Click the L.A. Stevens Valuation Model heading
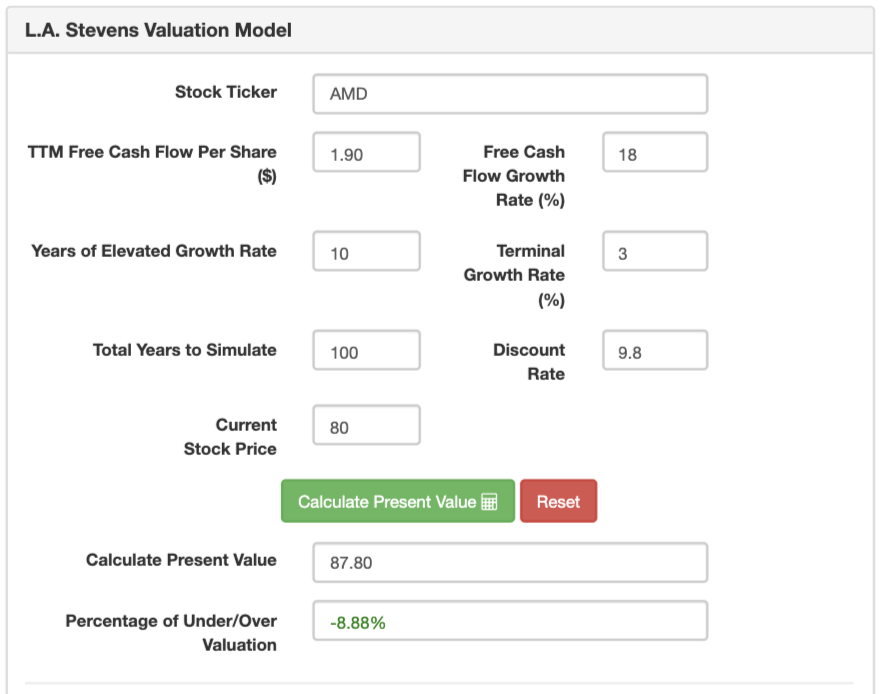This screenshot has width=880, height=694. pyautogui.click(x=158, y=31)
